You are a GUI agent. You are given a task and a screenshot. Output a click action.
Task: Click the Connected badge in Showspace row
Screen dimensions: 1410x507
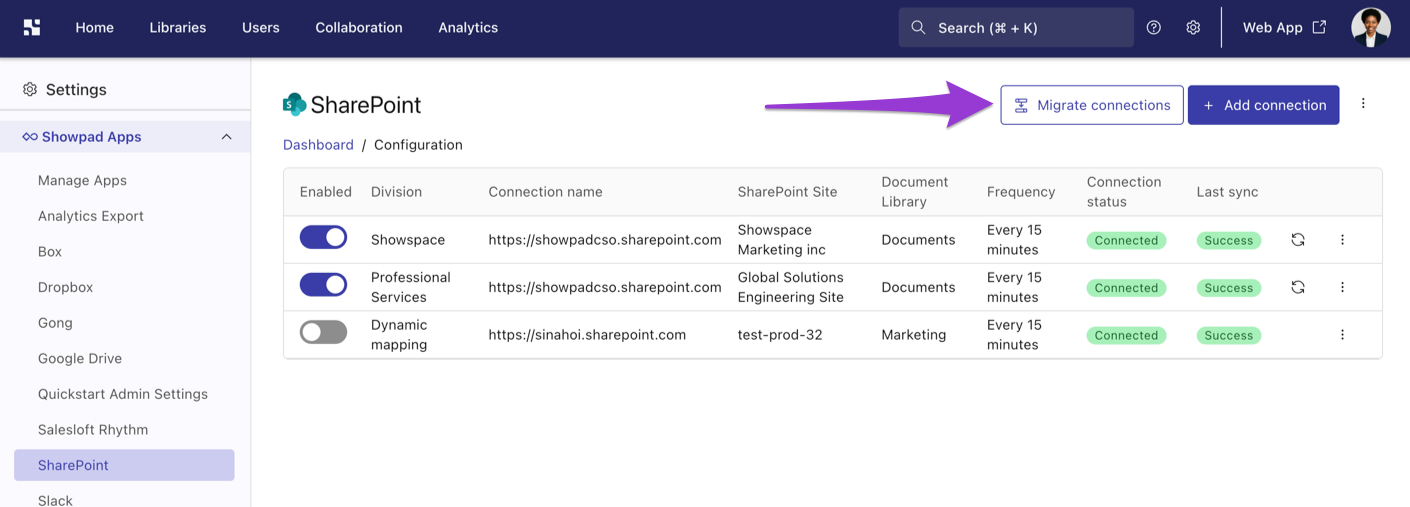tap(1126, 240)
